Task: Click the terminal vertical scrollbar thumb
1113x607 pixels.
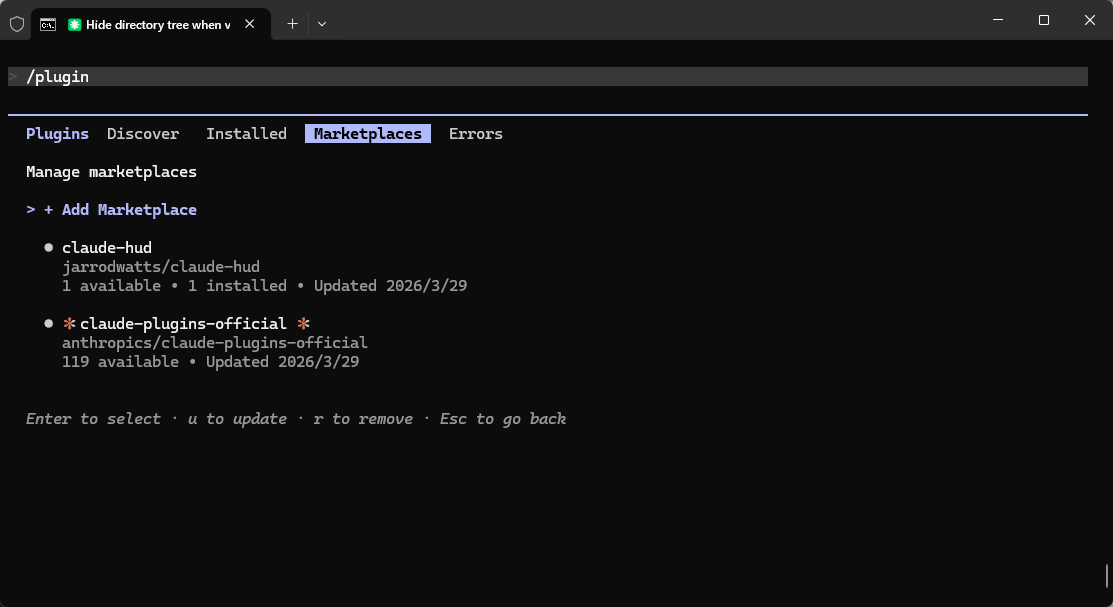Action: (x=1107, y=576)
